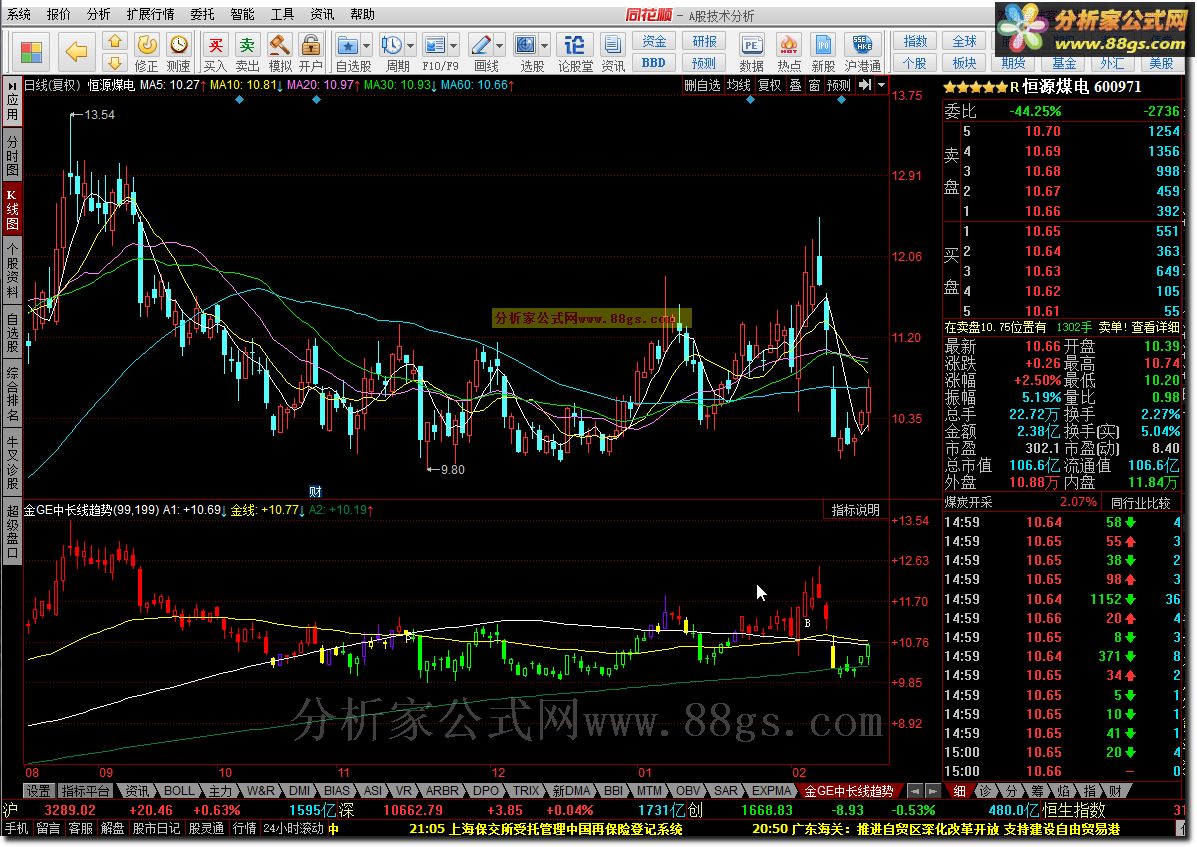Select the EXPMA indicator tab

tap(772, 791)
